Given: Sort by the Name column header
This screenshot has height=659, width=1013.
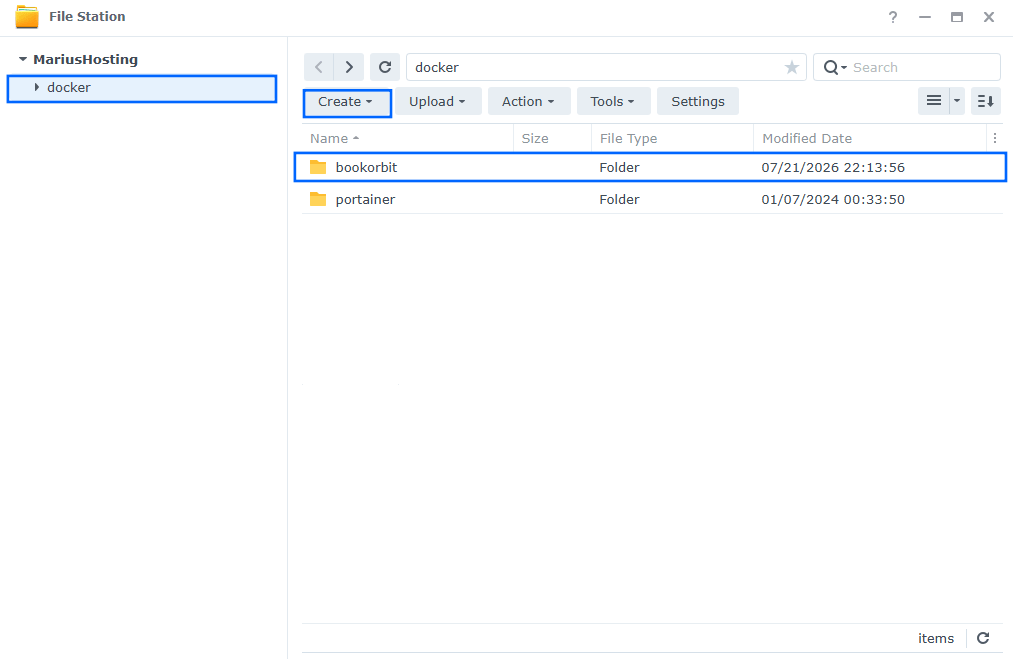Looking at the screenshot, I should (408, 138).
